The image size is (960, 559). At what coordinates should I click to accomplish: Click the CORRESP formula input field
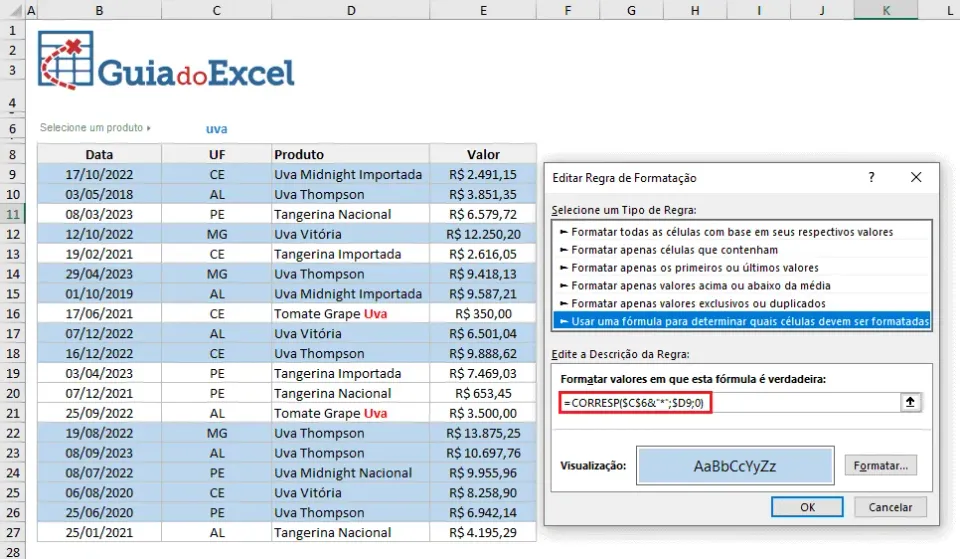pos(729,402)
